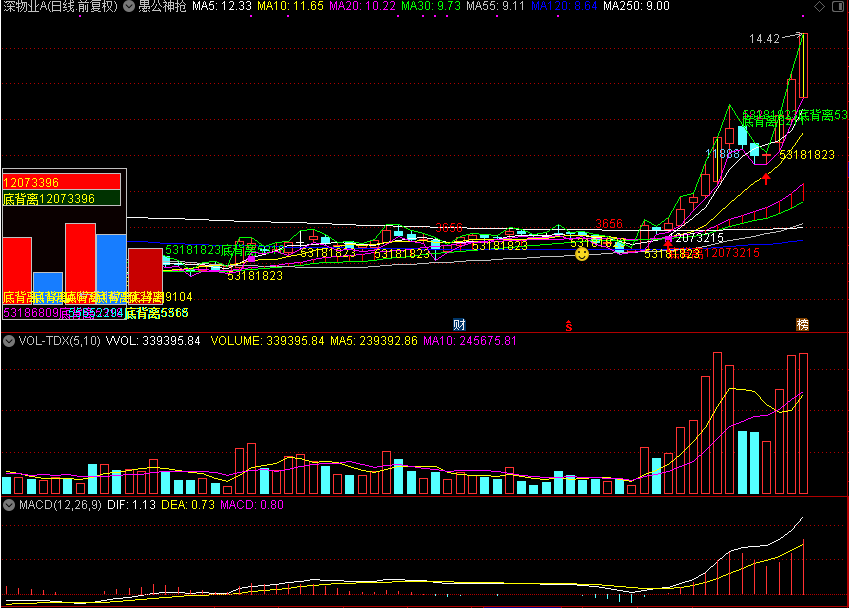Click the red bar labeled 12073396
Screen dimensions: 849x608
click(x=61, y=182)
